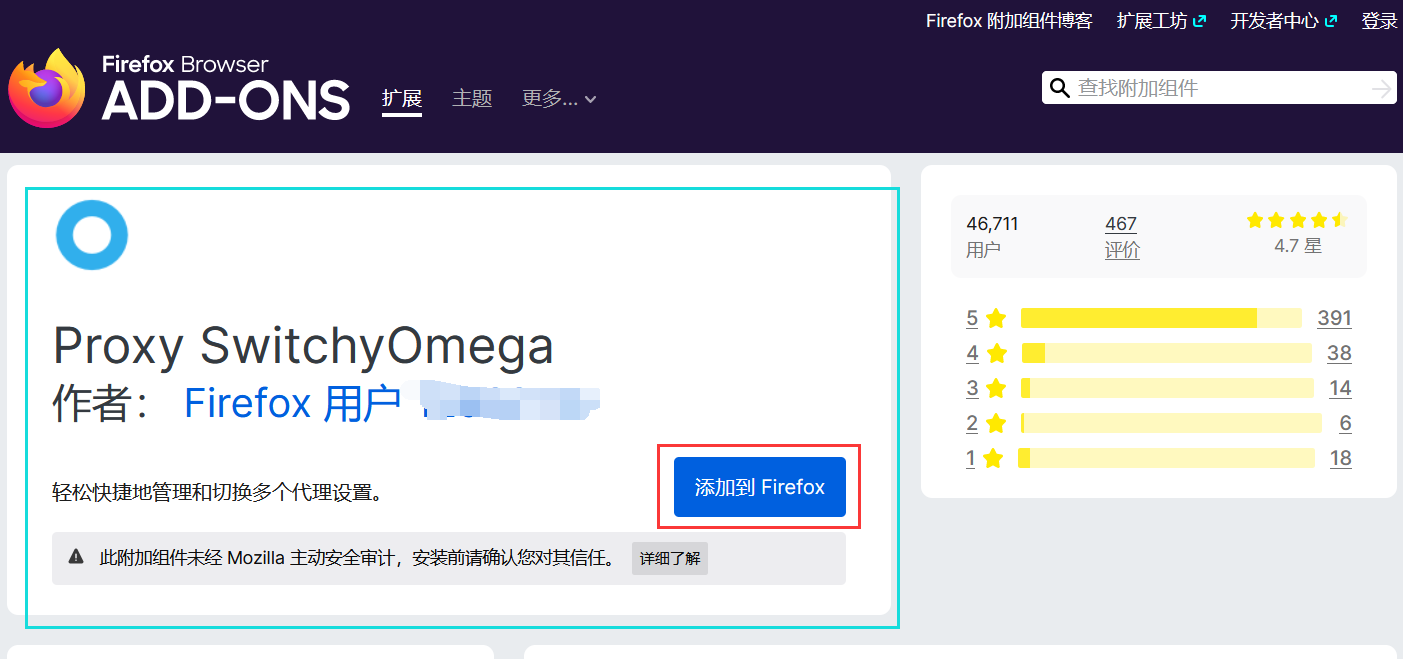Open Firefox 附加组件博客 link
Image resolution: width=1403 pixels, height=659 pixels.
coord(1009,21)
